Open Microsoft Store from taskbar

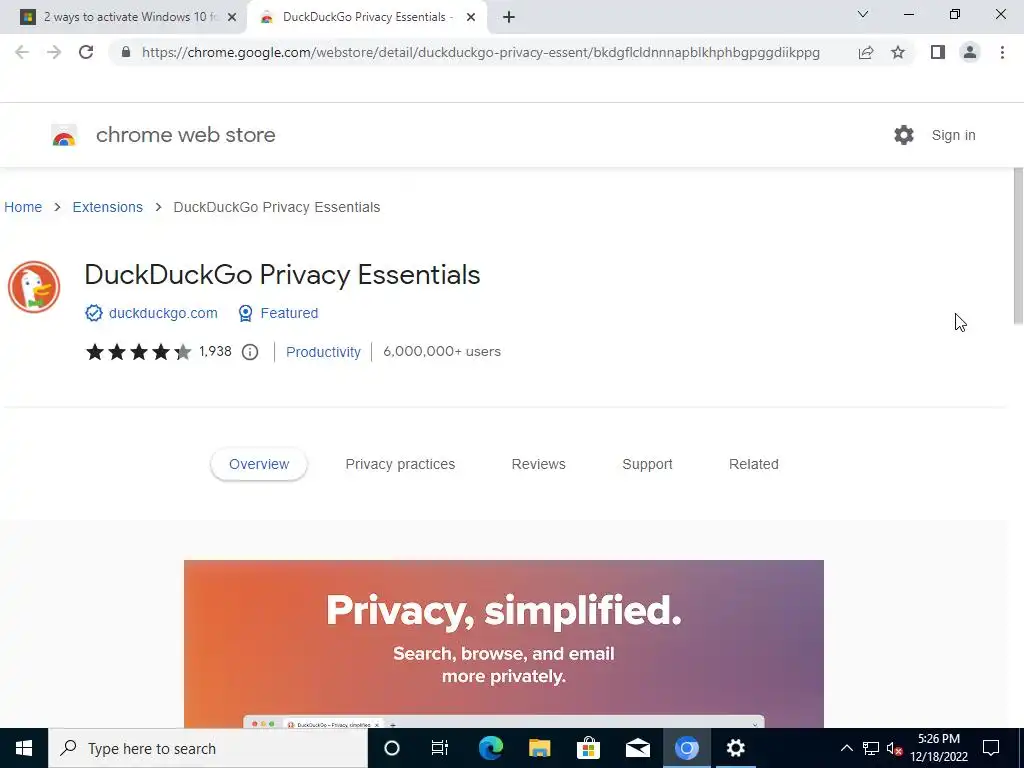588,748
